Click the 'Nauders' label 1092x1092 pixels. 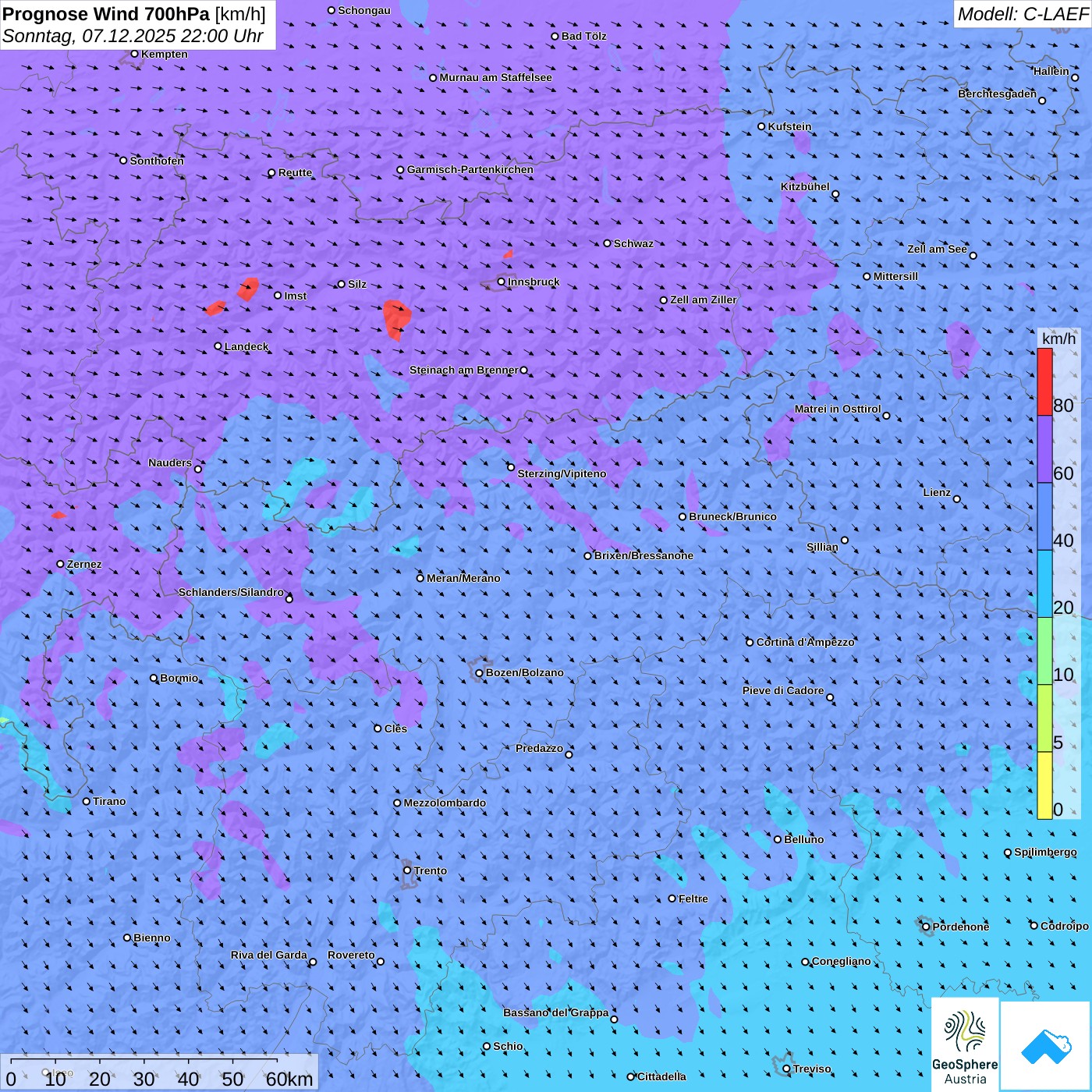coord(170,463)
